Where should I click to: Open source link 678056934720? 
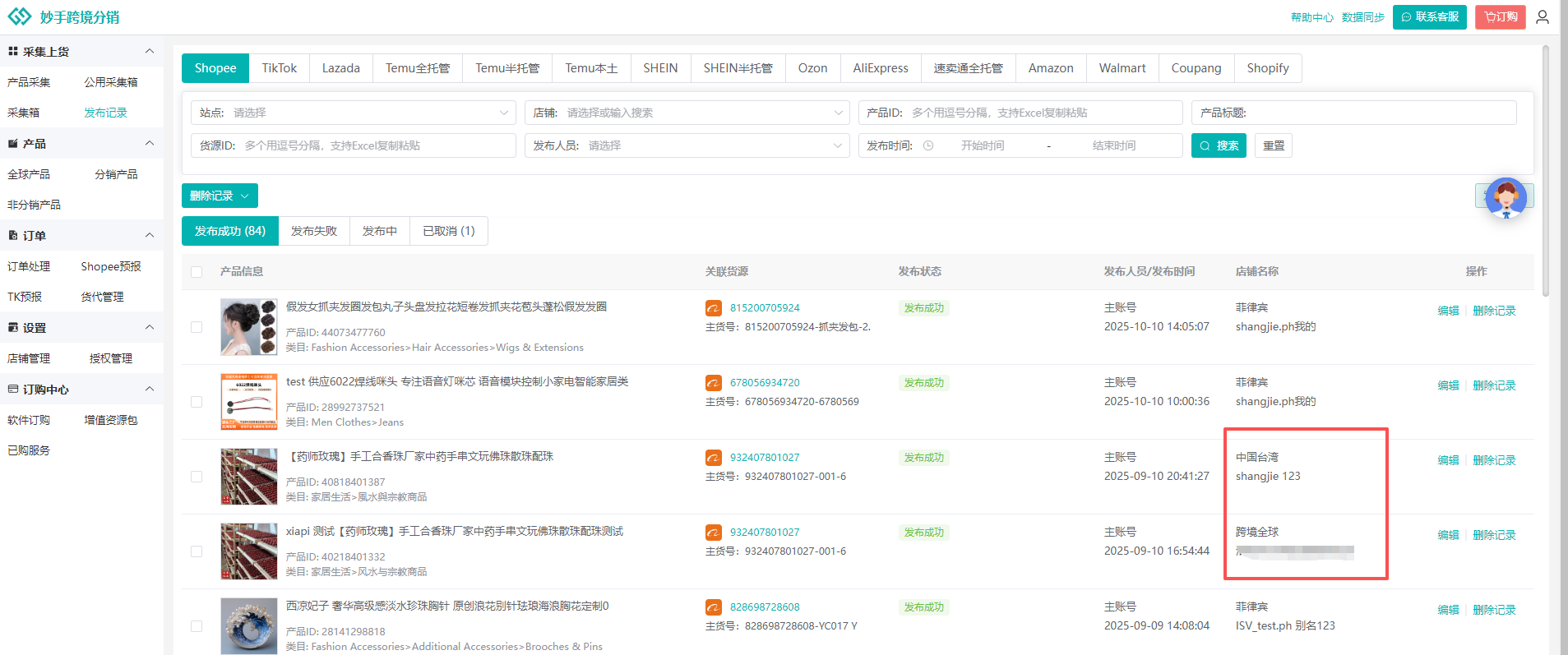click(765, 383)
